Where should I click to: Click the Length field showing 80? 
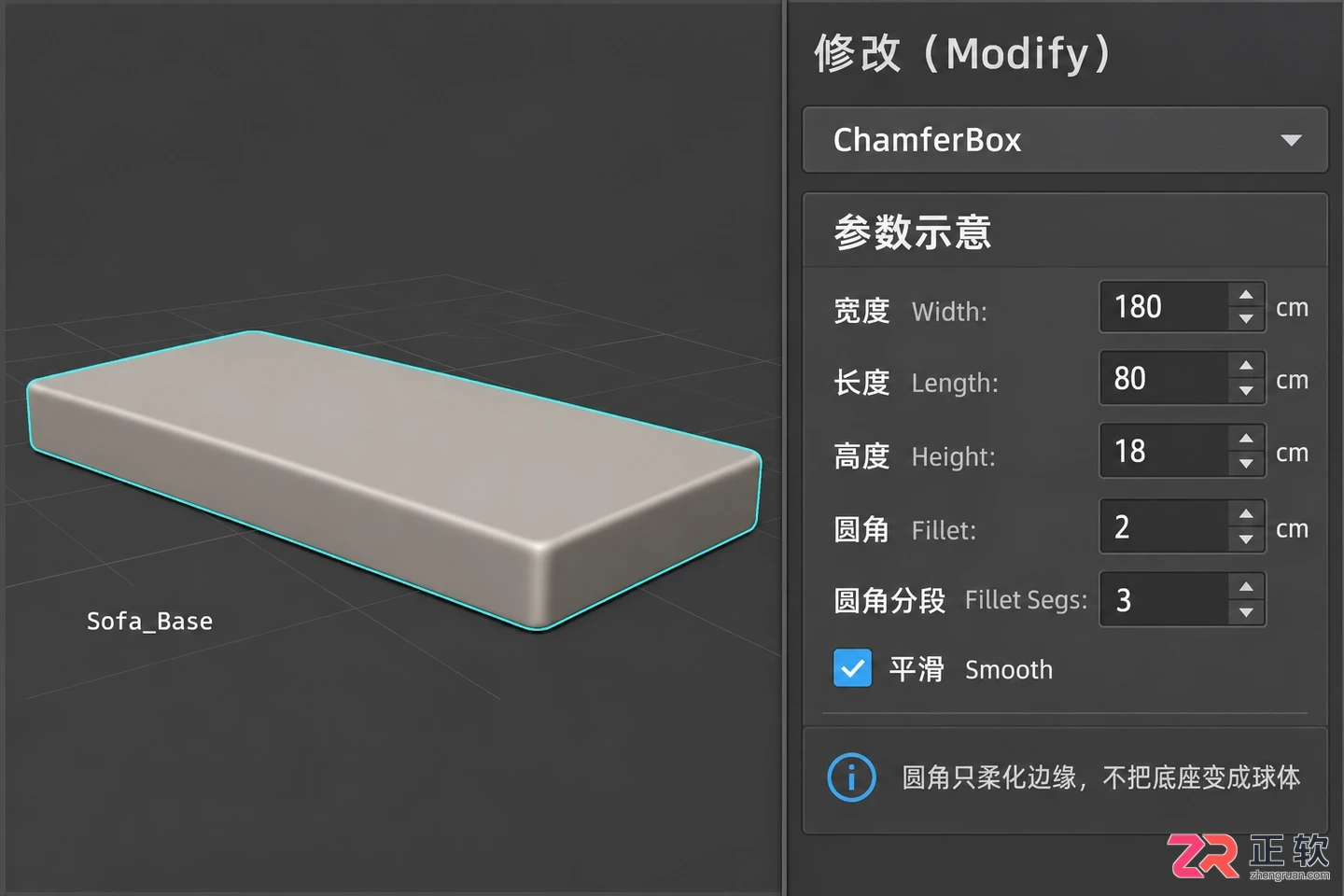click(1164, 378)
